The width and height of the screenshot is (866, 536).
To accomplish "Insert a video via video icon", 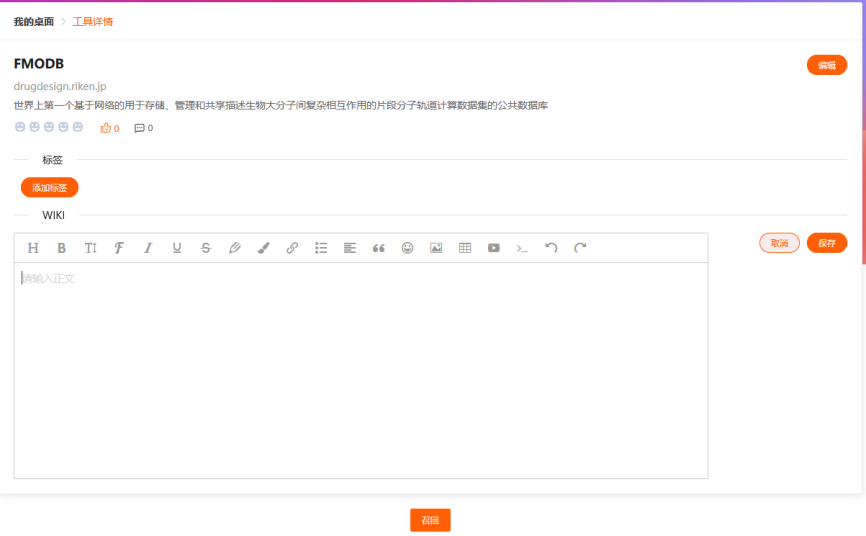I will click(x=494, y=248).
